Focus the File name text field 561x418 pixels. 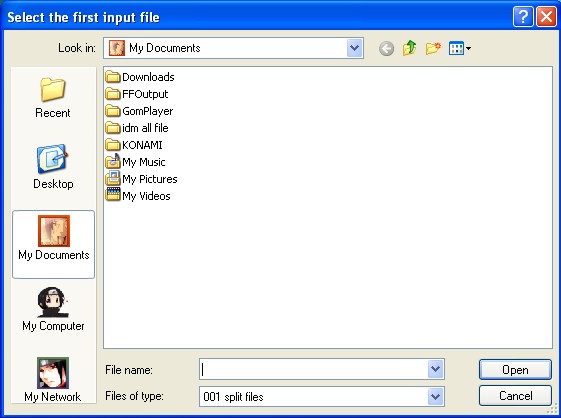(x=313, y=369)
